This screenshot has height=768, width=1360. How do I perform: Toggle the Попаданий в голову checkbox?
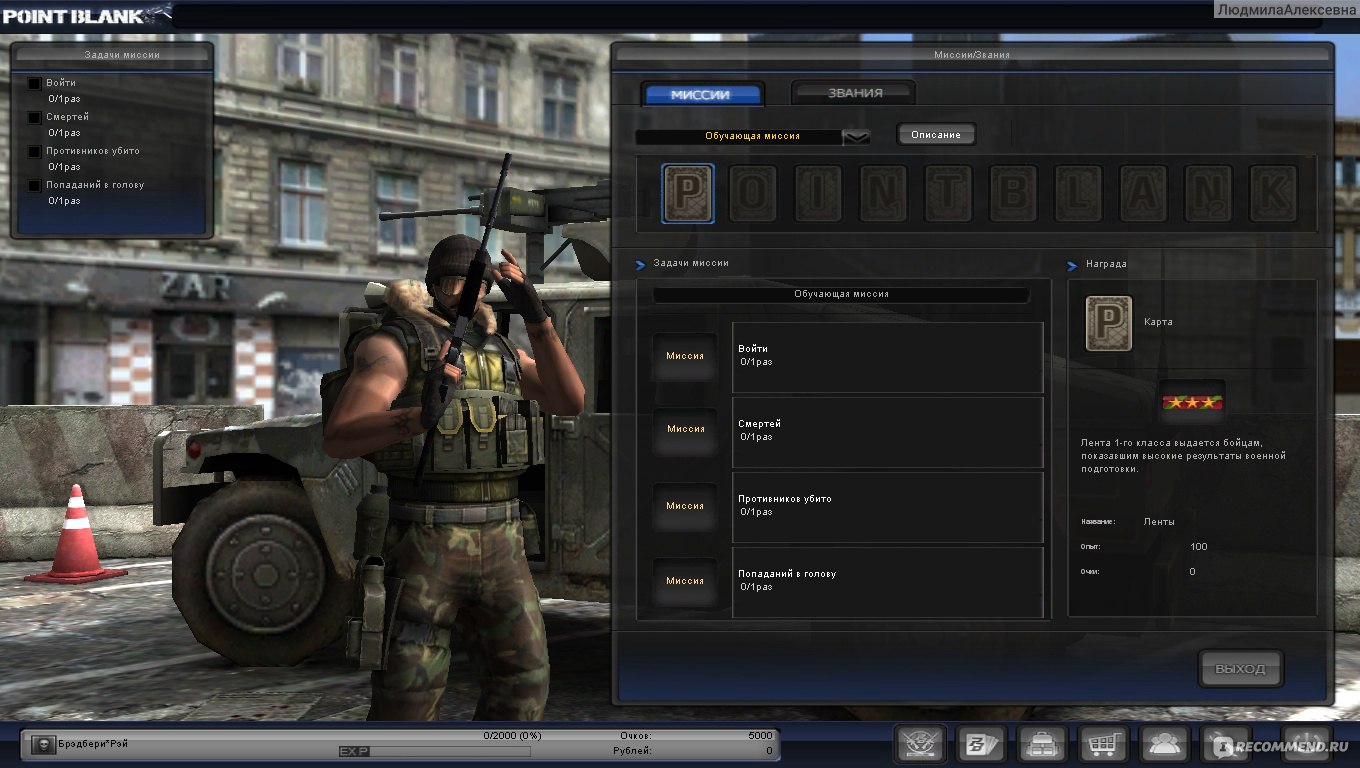coord(35,186)
